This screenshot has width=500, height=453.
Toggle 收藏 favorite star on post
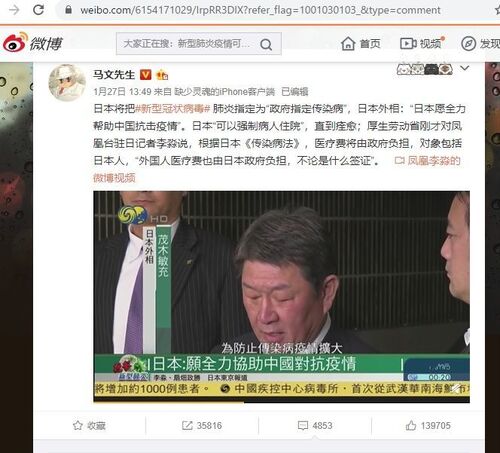tap(77, 425)
